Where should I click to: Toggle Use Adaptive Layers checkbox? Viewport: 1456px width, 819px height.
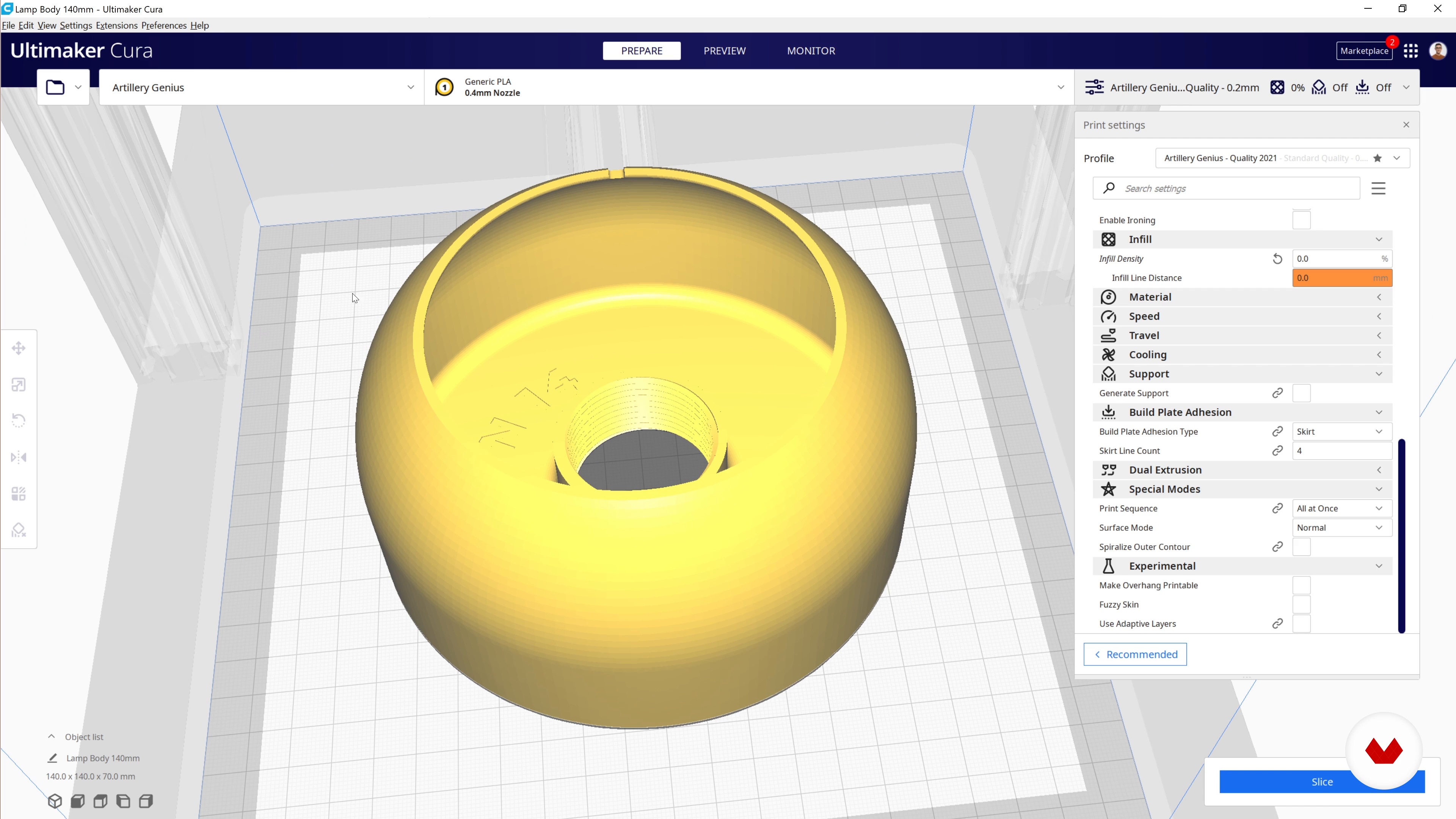coord(1302,624)
